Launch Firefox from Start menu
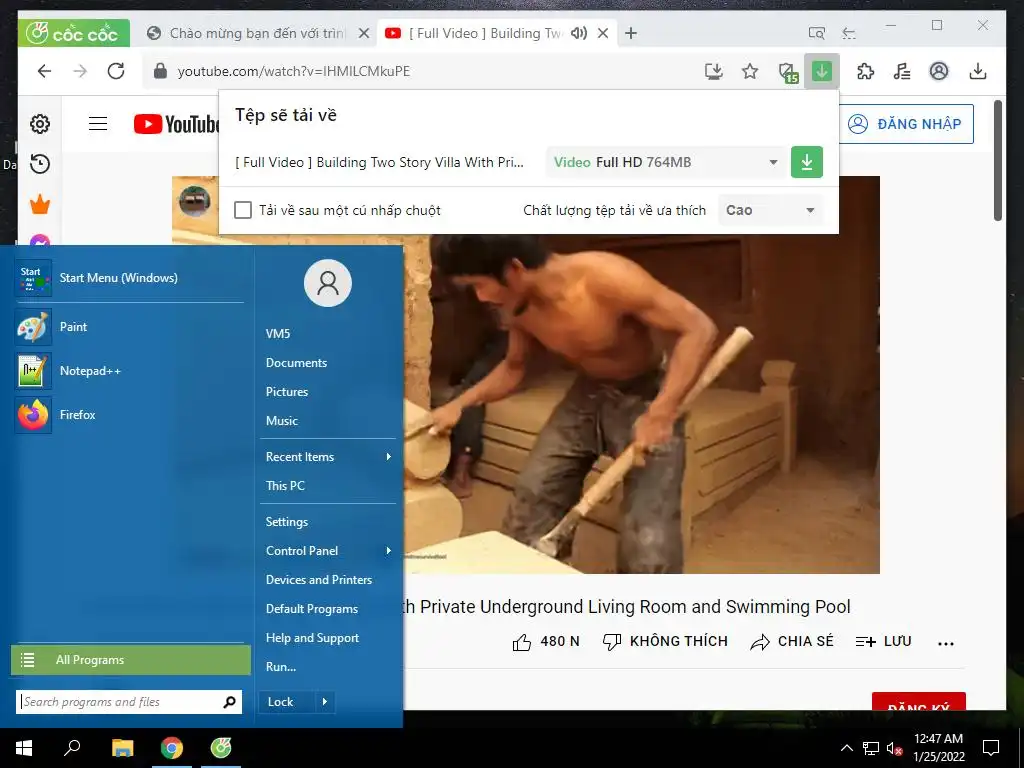This screenshot has width=1024, height=768. [x=129, y=415]
